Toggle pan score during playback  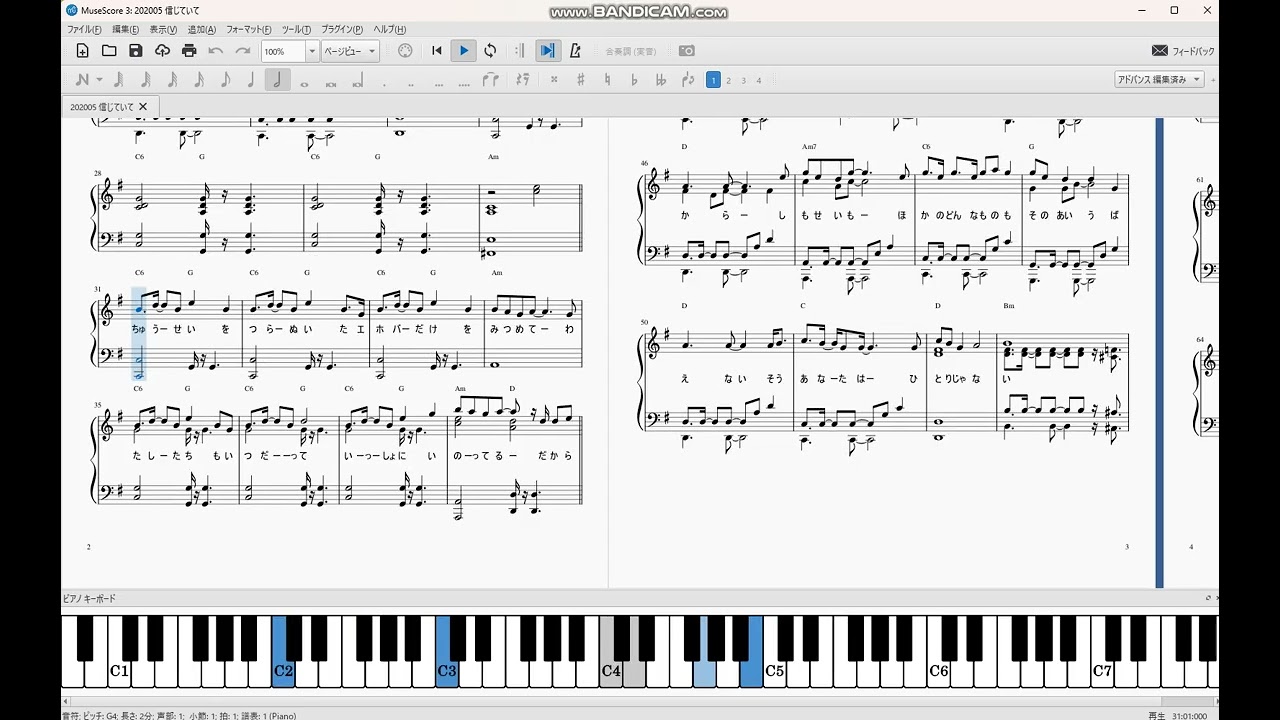point(547,50)
